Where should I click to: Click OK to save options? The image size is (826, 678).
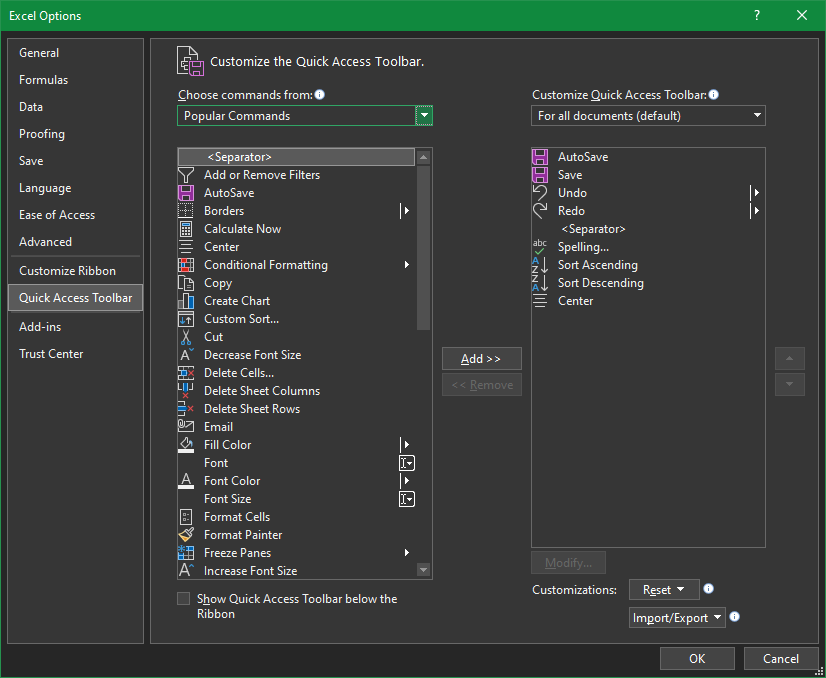pos(697,658)
